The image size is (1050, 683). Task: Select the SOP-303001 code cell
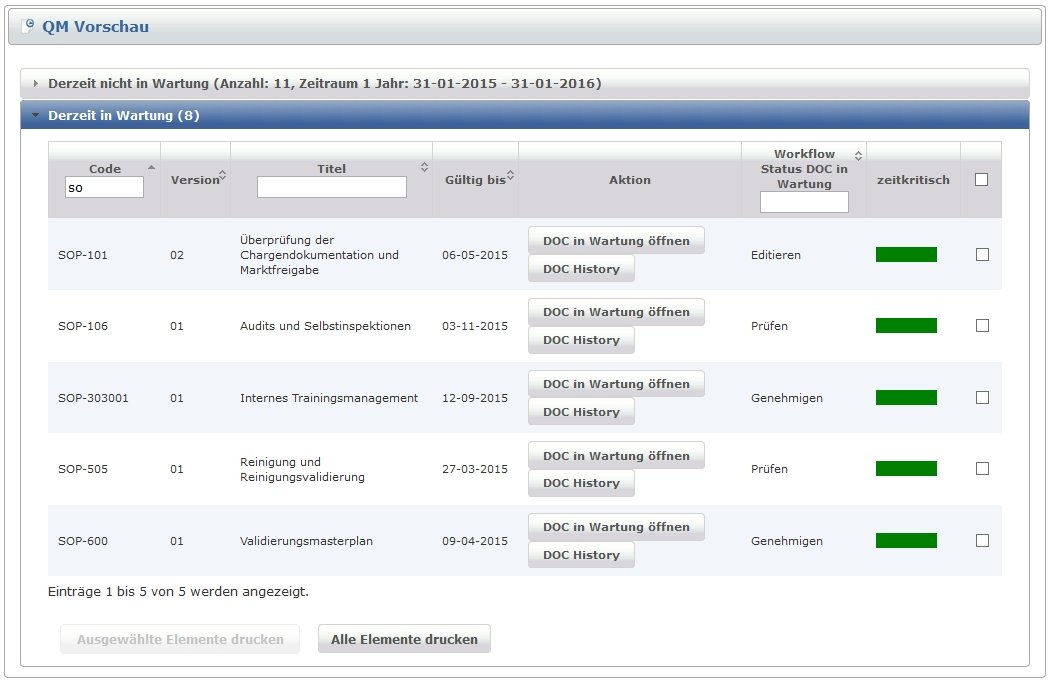click(x=93, y=398)
